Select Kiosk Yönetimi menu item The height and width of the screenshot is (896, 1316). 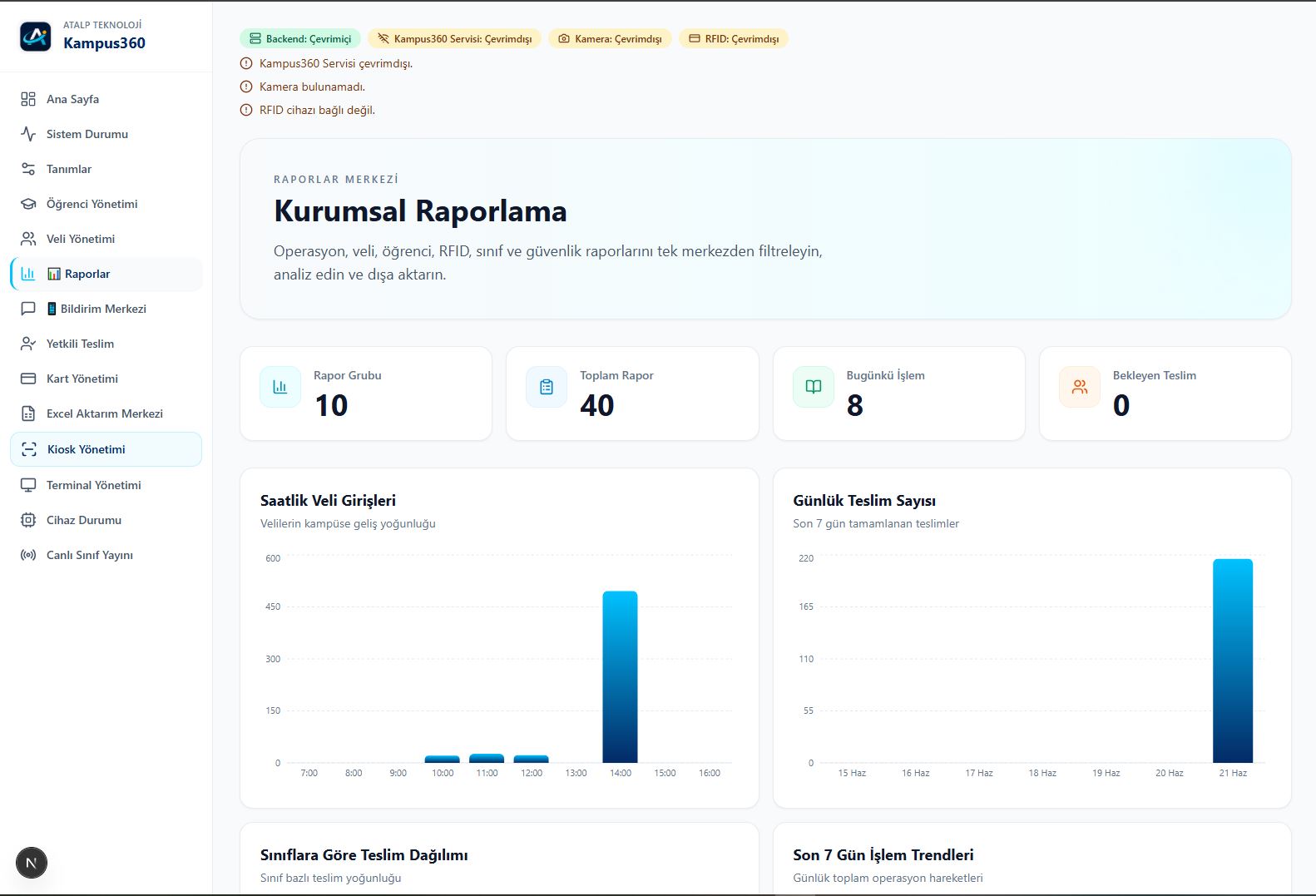click(x=106, y=449)
